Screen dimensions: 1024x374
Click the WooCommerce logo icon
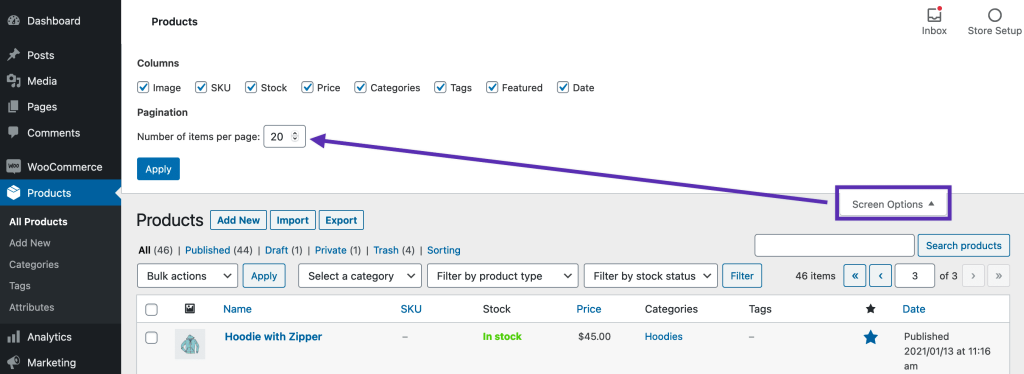[x=14, y=166]
